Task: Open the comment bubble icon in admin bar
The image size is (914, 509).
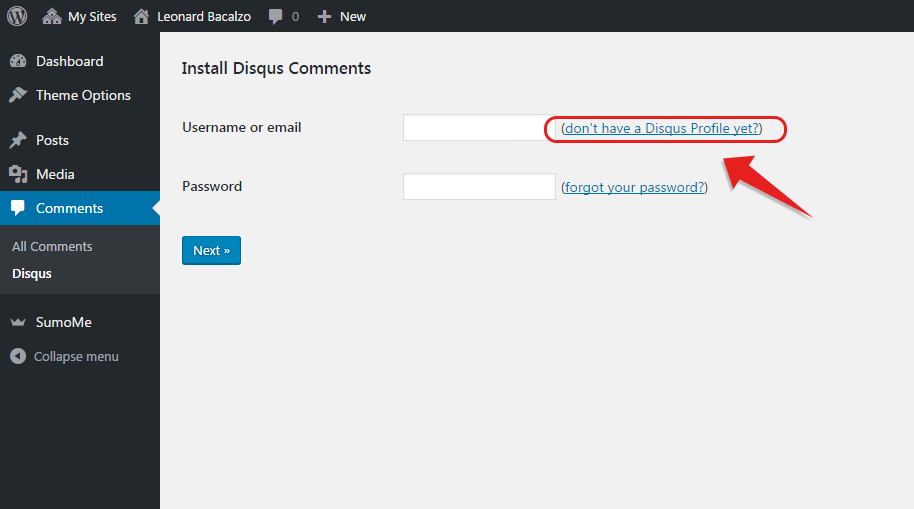Action: point(276,17)
